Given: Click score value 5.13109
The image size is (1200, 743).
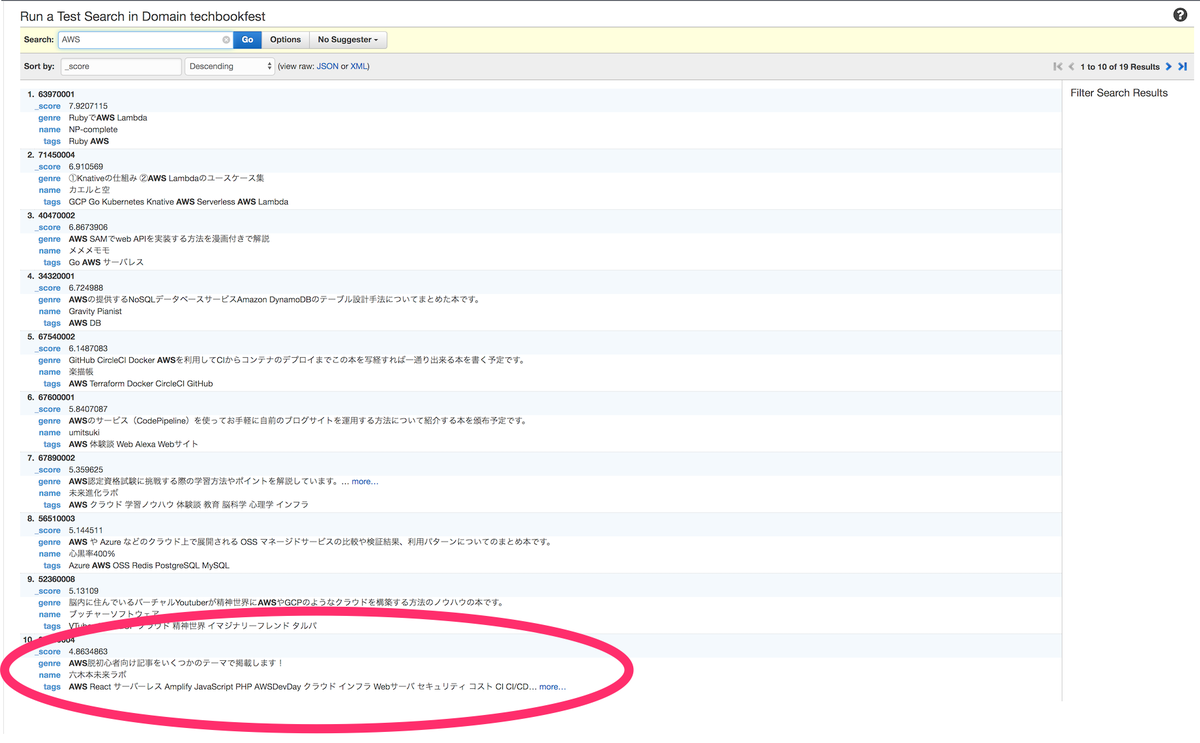Looking at the screenshot, I should 84,590.
